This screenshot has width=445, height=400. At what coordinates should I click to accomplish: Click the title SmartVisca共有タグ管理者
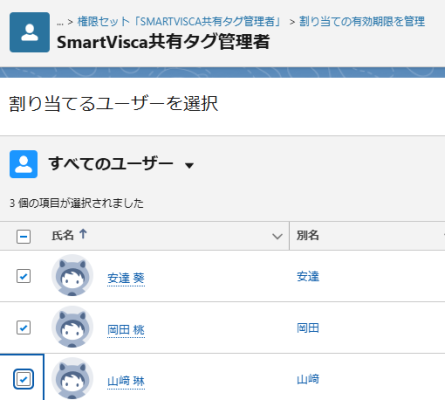pyautogui.click(x=163, y=42)
